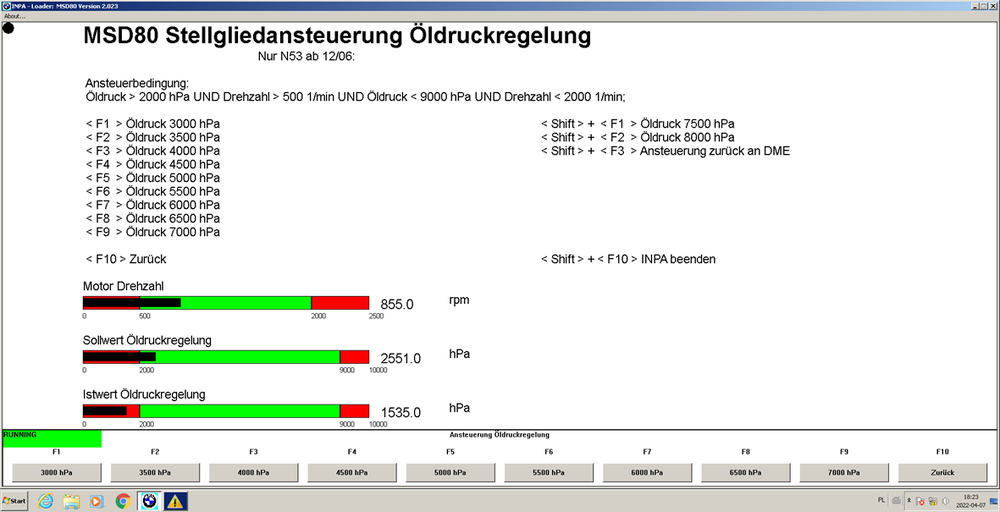The image size is (1000, 512).
Task: Set oil pressure with 3000 hPa button
Action: (x=57, y=472)
